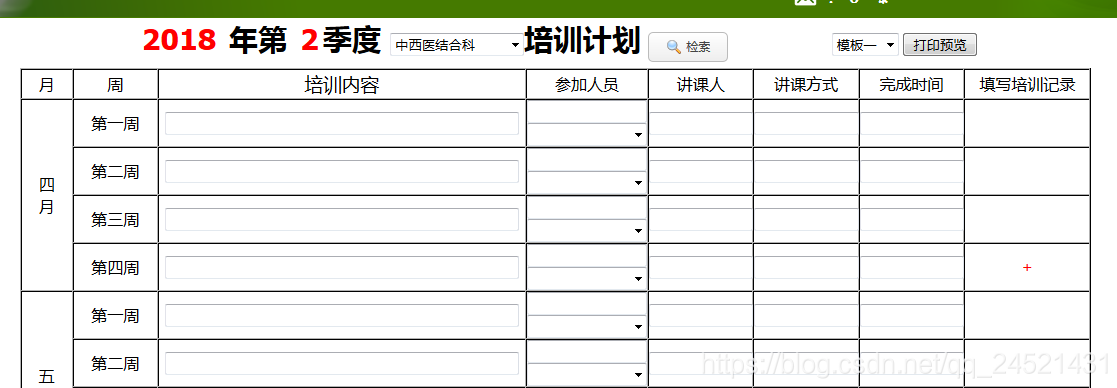Screen dimensions: 1117x388
Task: Focus 培训内容 field for 四月 第一周
Action: click(x=342, y=123)
